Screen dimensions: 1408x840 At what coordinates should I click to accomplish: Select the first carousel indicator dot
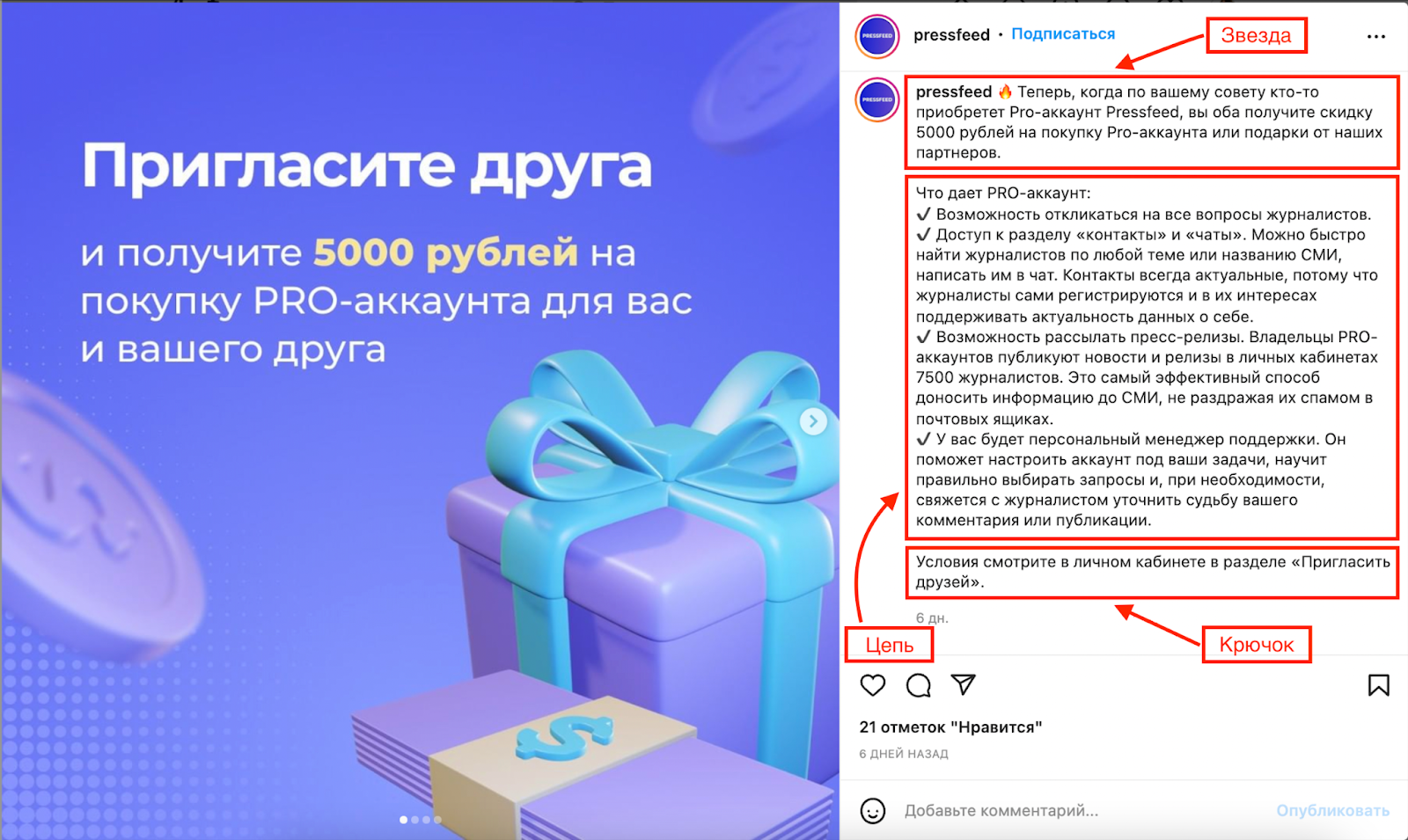click(x=403, y=820)
